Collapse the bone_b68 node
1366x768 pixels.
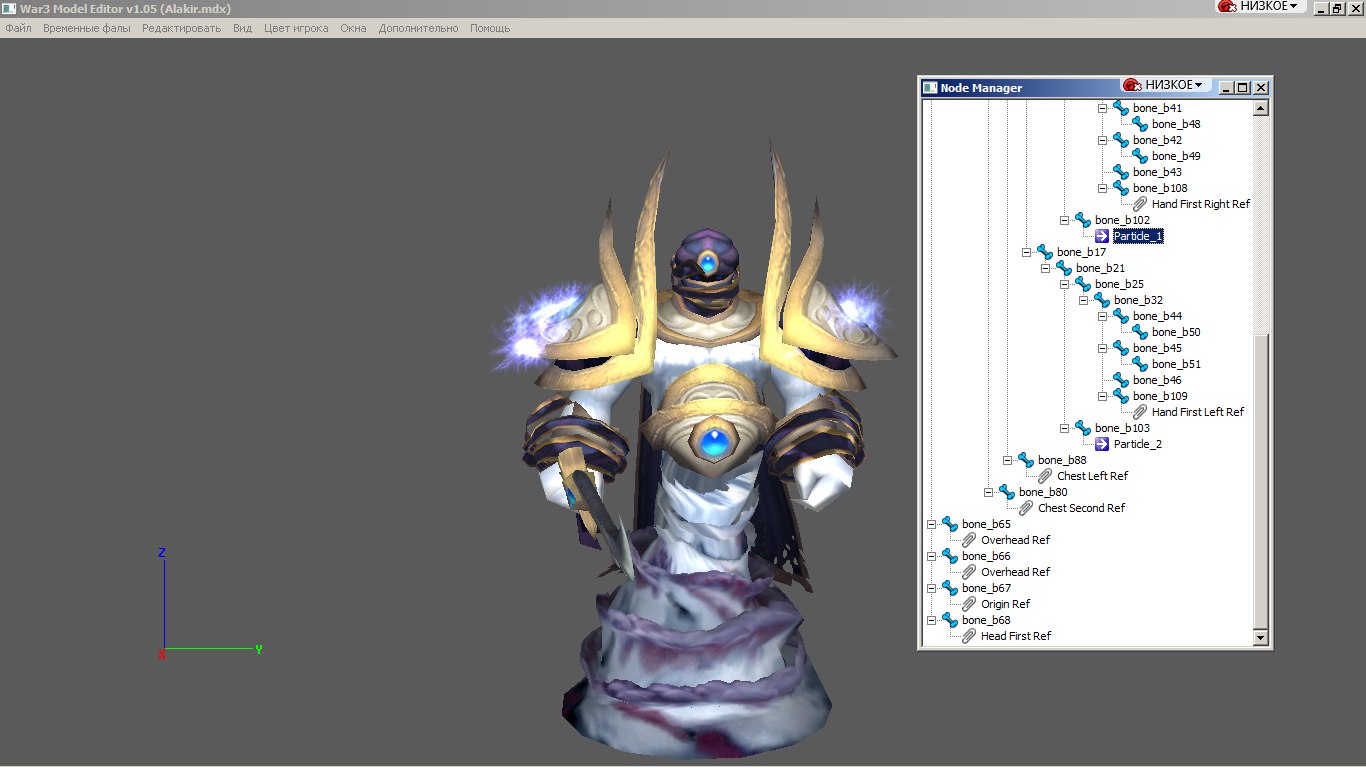pos(932,620)
